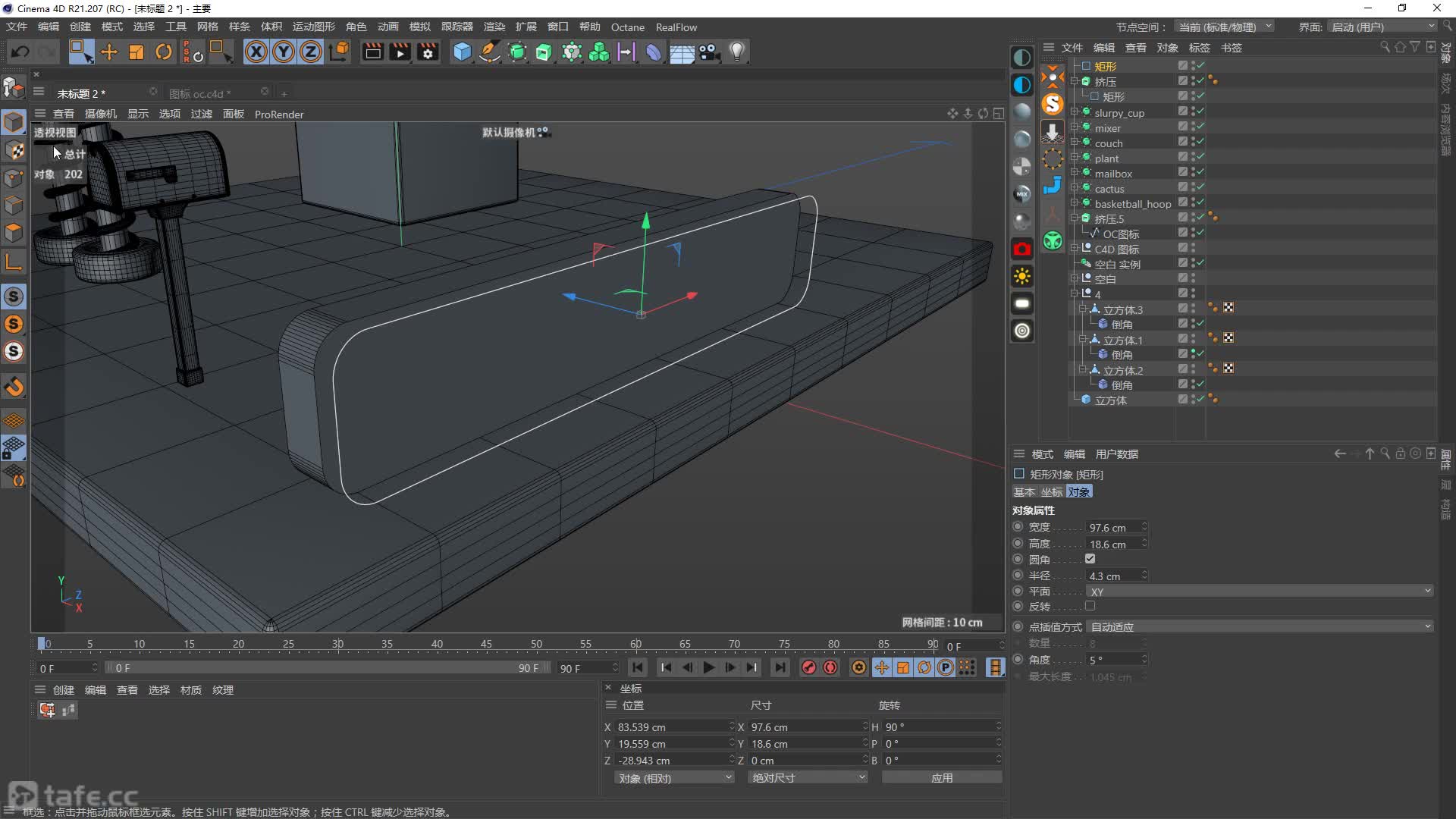Go to the end of animation
Image resolution: width=1456 pixels, height=819 pixels.
pos(780,667)
